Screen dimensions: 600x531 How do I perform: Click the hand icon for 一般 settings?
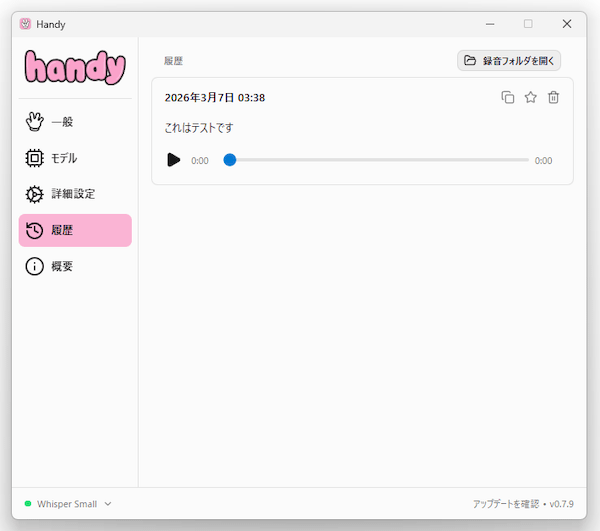tap(35, 122)
